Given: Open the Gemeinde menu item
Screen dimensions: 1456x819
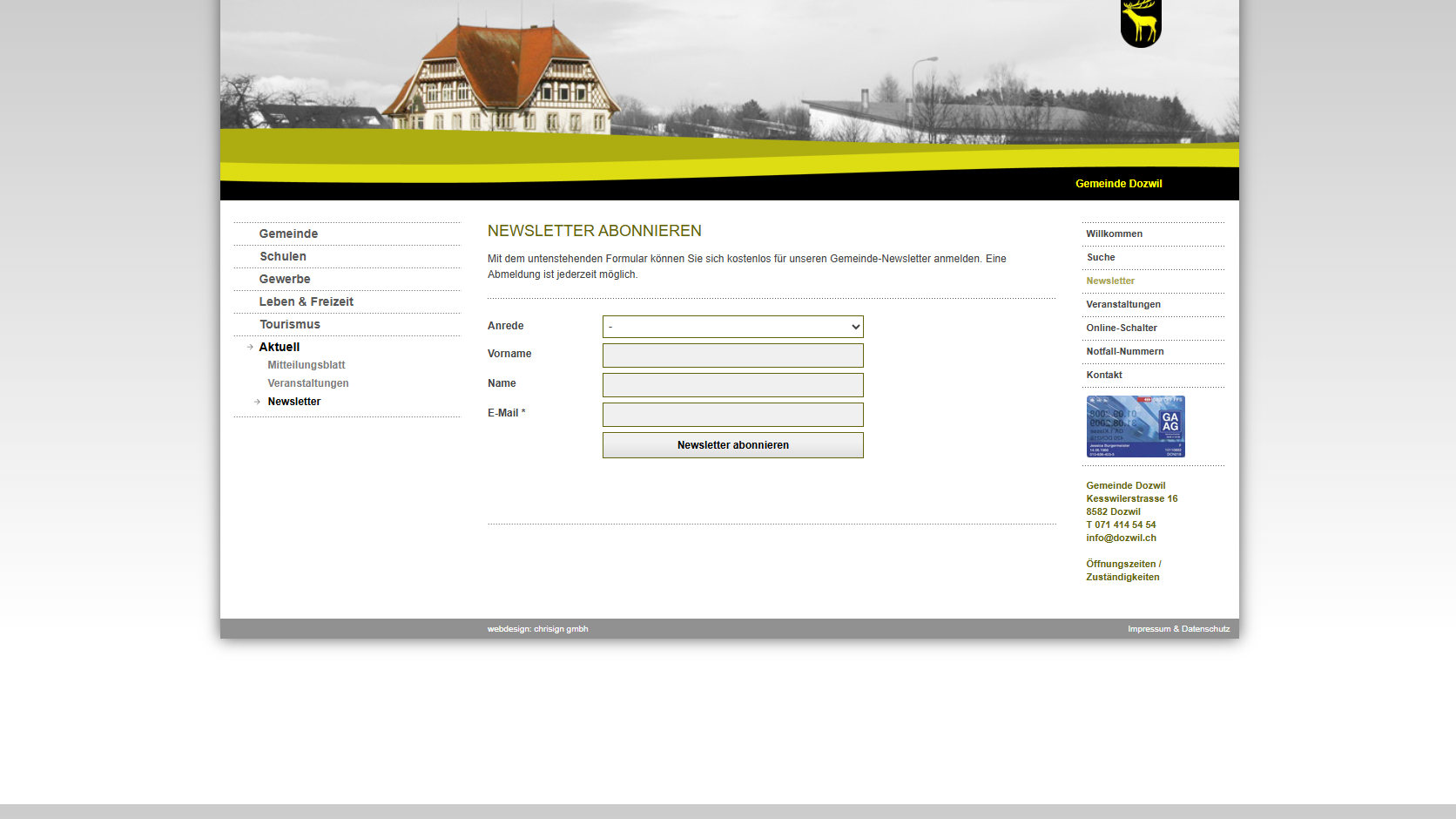Looking at the screenshot, I should pyautogui.click(x=288, y=234).
